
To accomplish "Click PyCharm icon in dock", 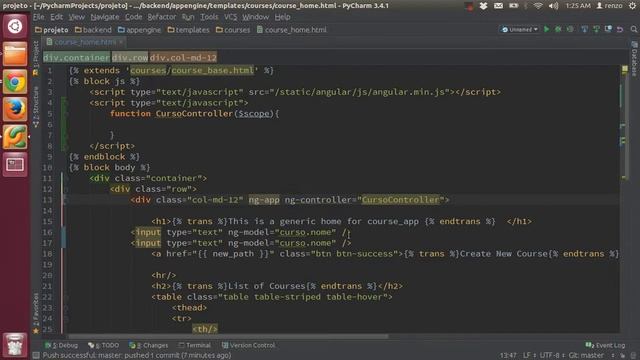I will click(x=15, y=137).
